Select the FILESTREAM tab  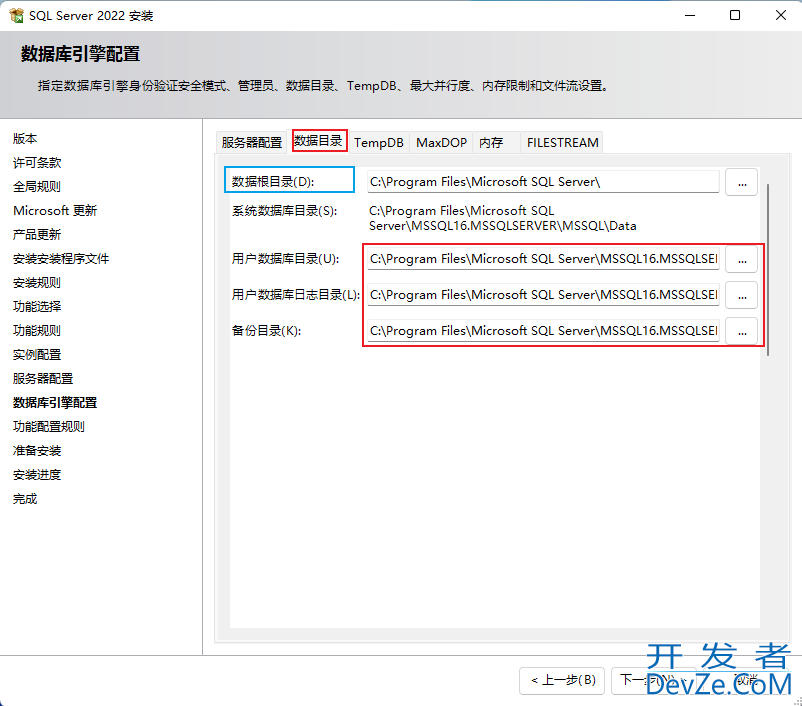click(562, 142)
